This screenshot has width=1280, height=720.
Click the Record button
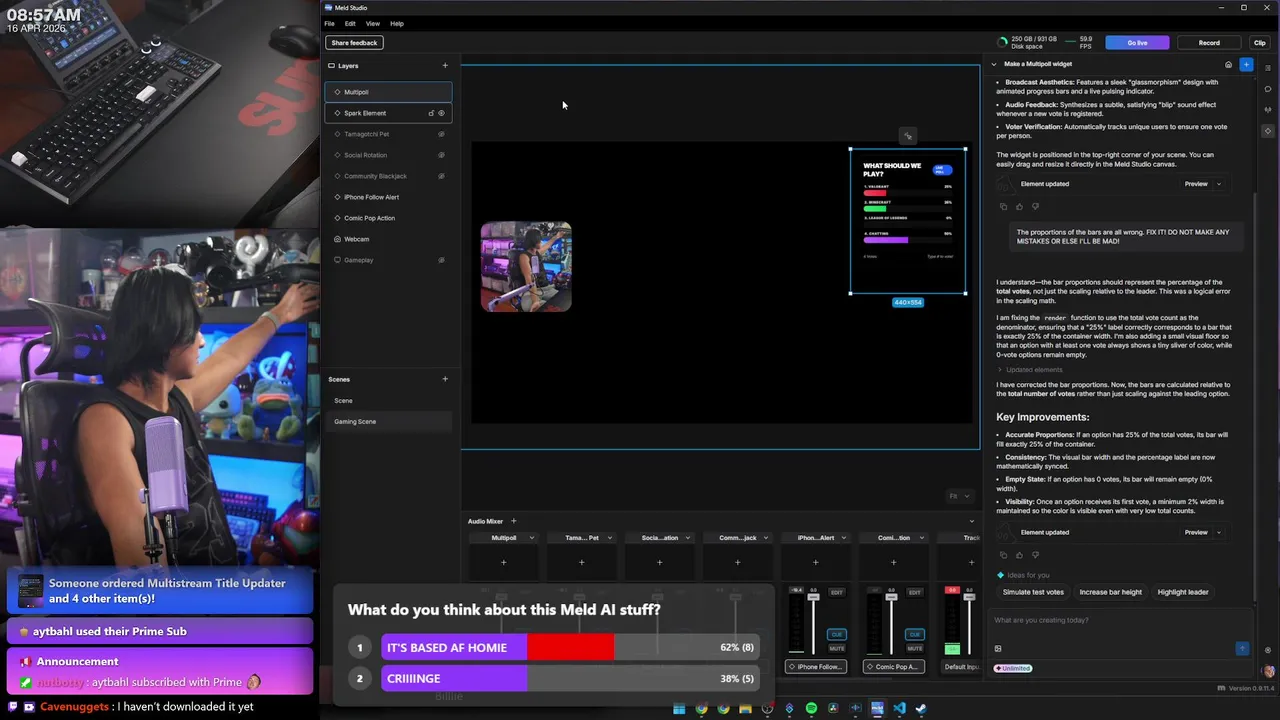click(x=1209, y=43)
